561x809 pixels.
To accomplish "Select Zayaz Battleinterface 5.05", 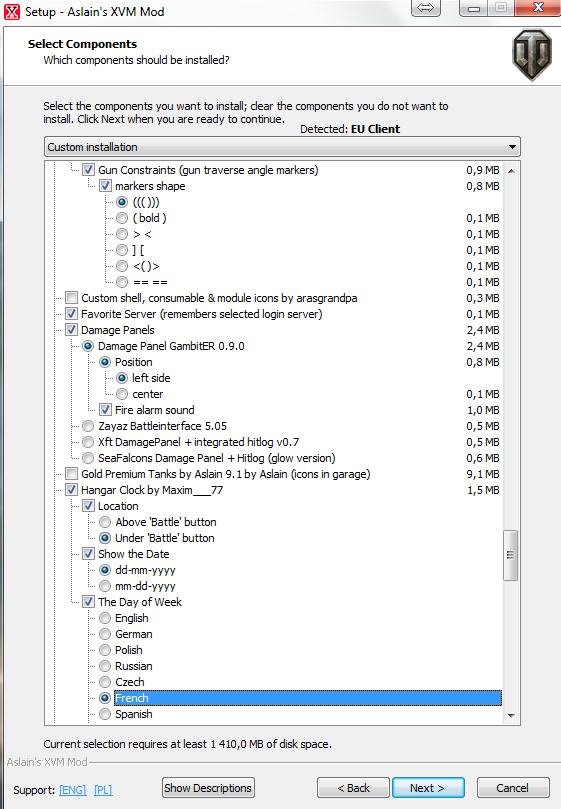I will coord(88,426).
